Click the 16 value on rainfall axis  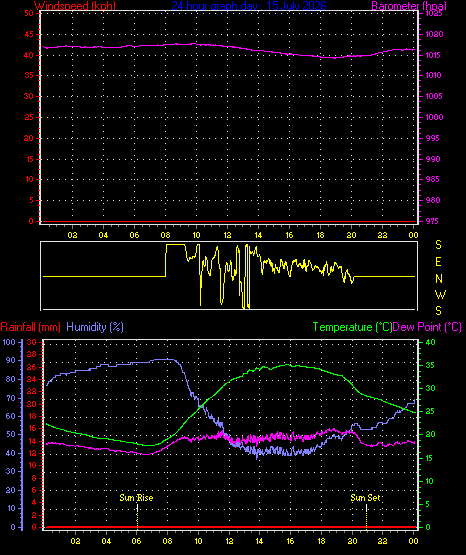coord(32,428)
